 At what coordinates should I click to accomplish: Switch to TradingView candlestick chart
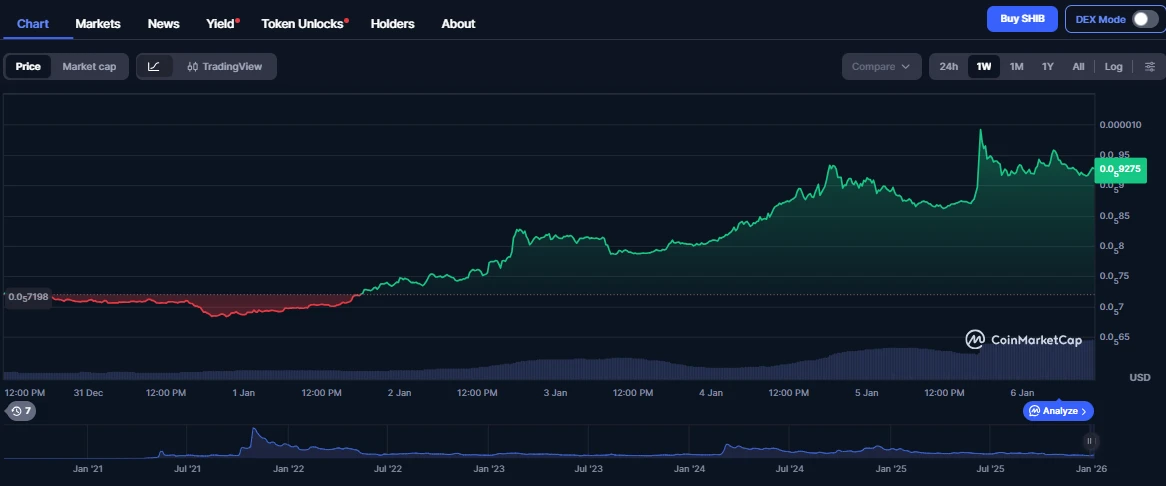(x=224, y=67)
